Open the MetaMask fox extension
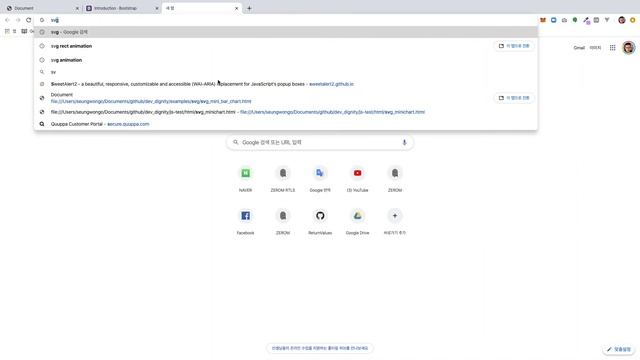Image resolution: width=640 pixels, height=360 pixels. (x=543, y=20)
